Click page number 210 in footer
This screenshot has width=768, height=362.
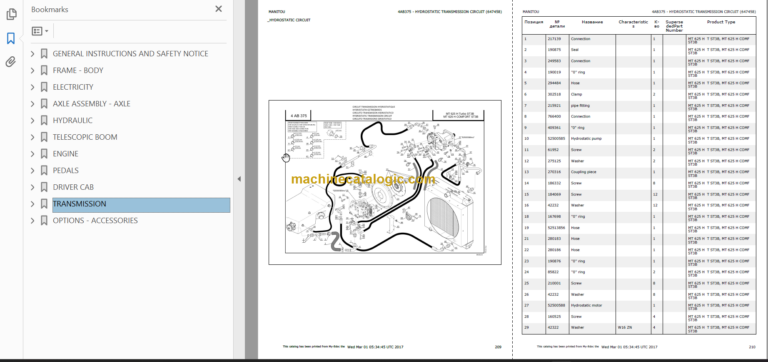(x=752, y=347)
